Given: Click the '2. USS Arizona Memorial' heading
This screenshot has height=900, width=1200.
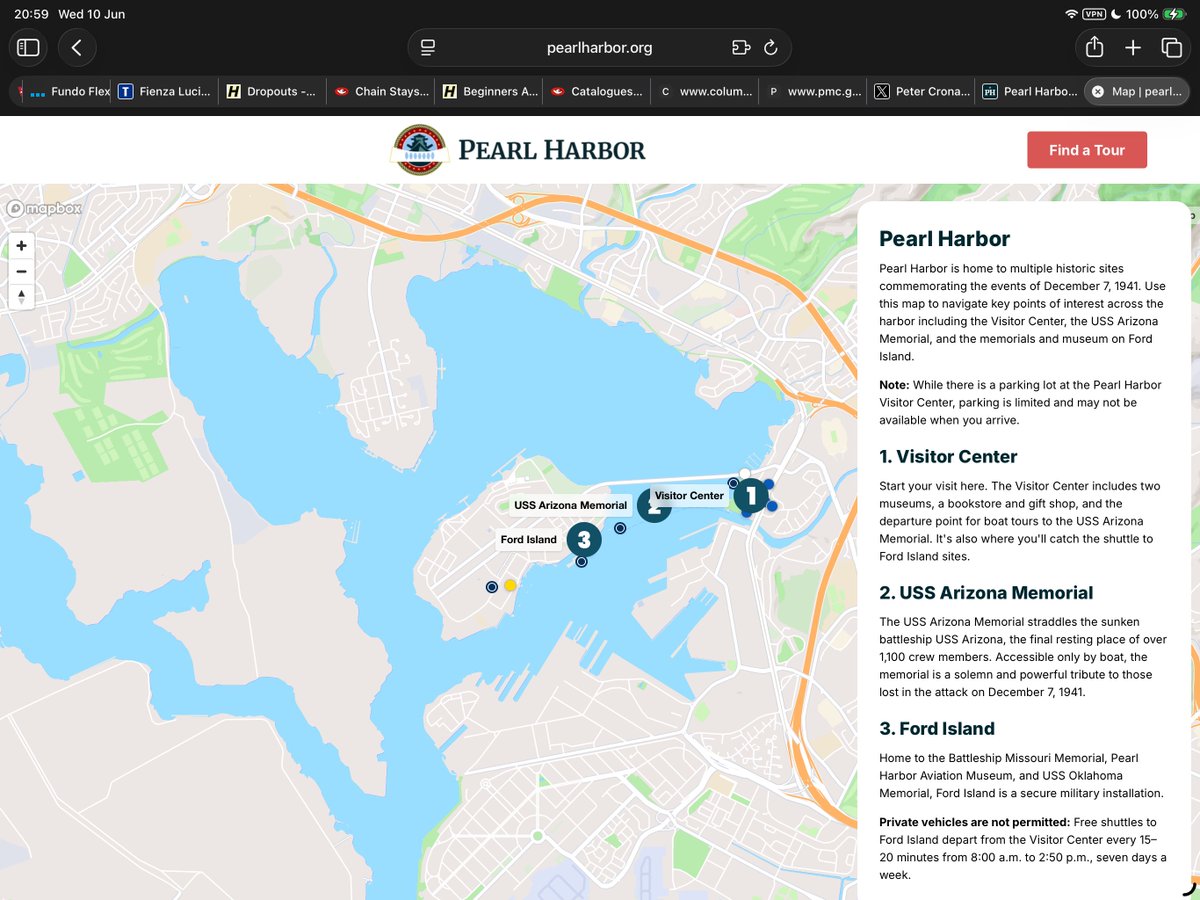Looking at the screenshot, I should point(986,593).
